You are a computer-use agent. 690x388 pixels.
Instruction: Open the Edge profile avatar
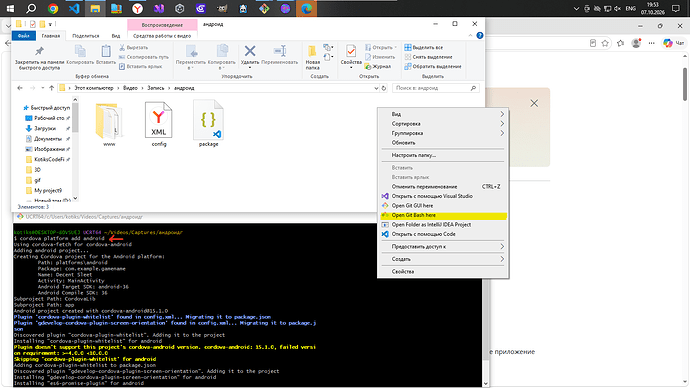(636, 43)
